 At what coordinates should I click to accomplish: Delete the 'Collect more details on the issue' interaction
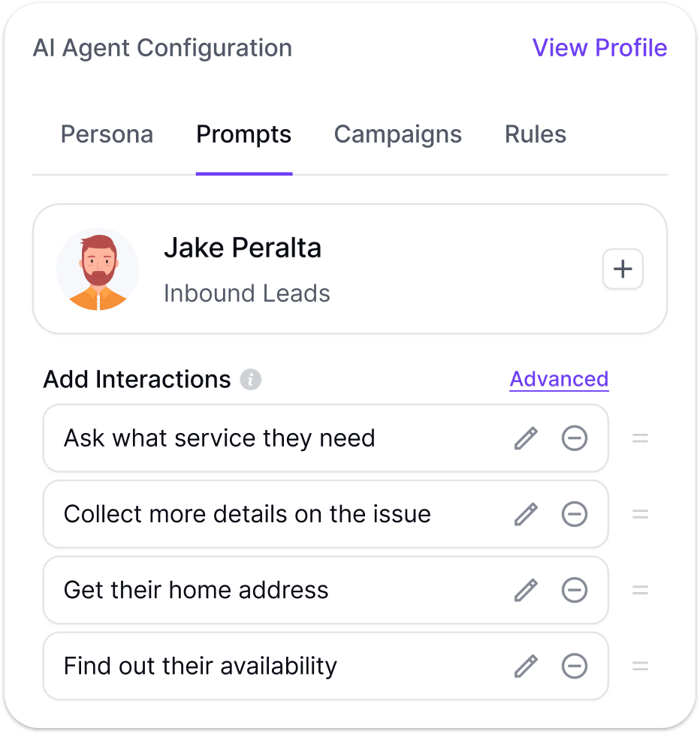pyautogui.click(x=574, y=514)
